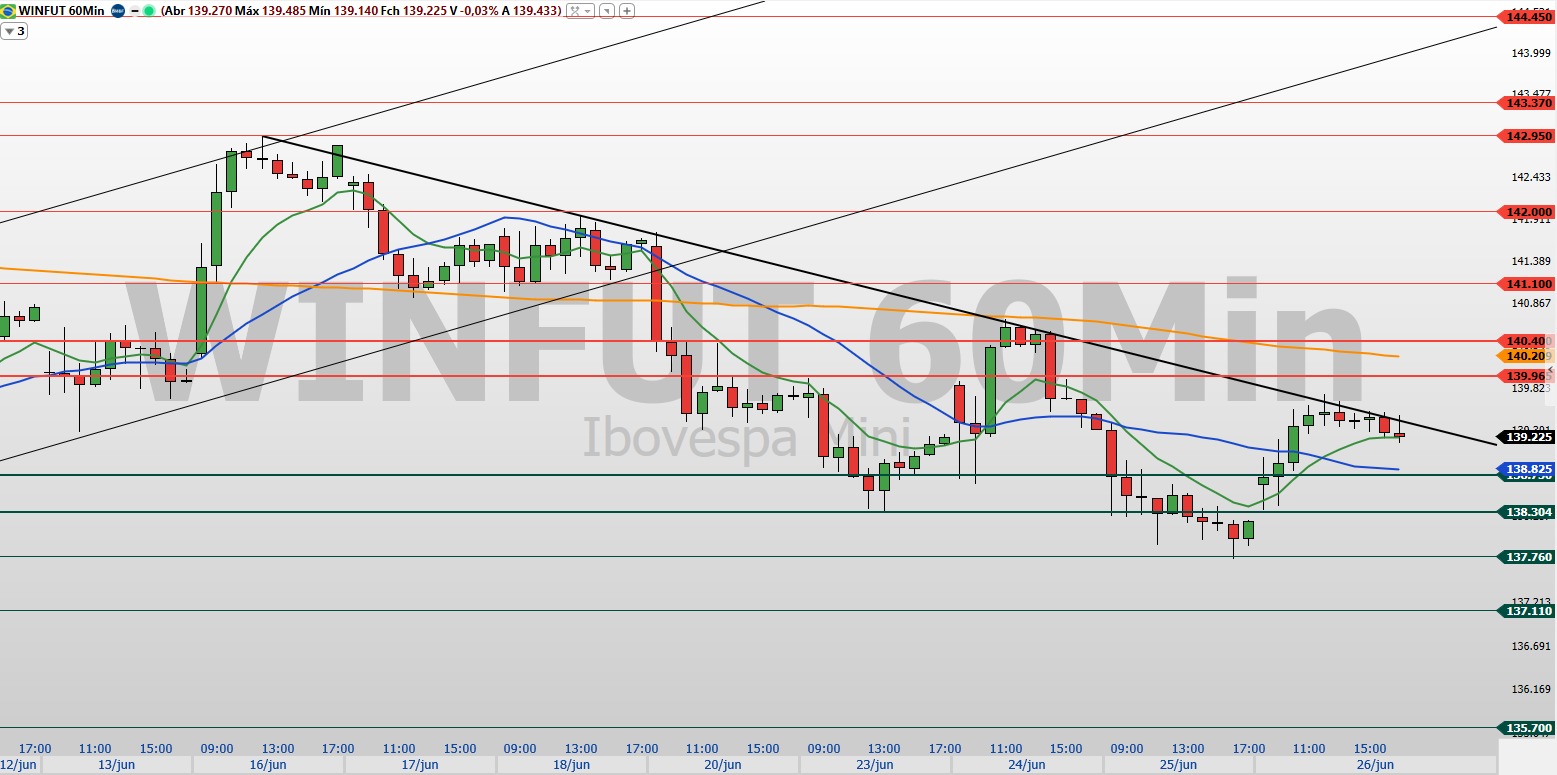Image resolution: width=1557 pixels, height=775 pixels.
Task: Open the chart tools dropdown in header
Action: 579,11
